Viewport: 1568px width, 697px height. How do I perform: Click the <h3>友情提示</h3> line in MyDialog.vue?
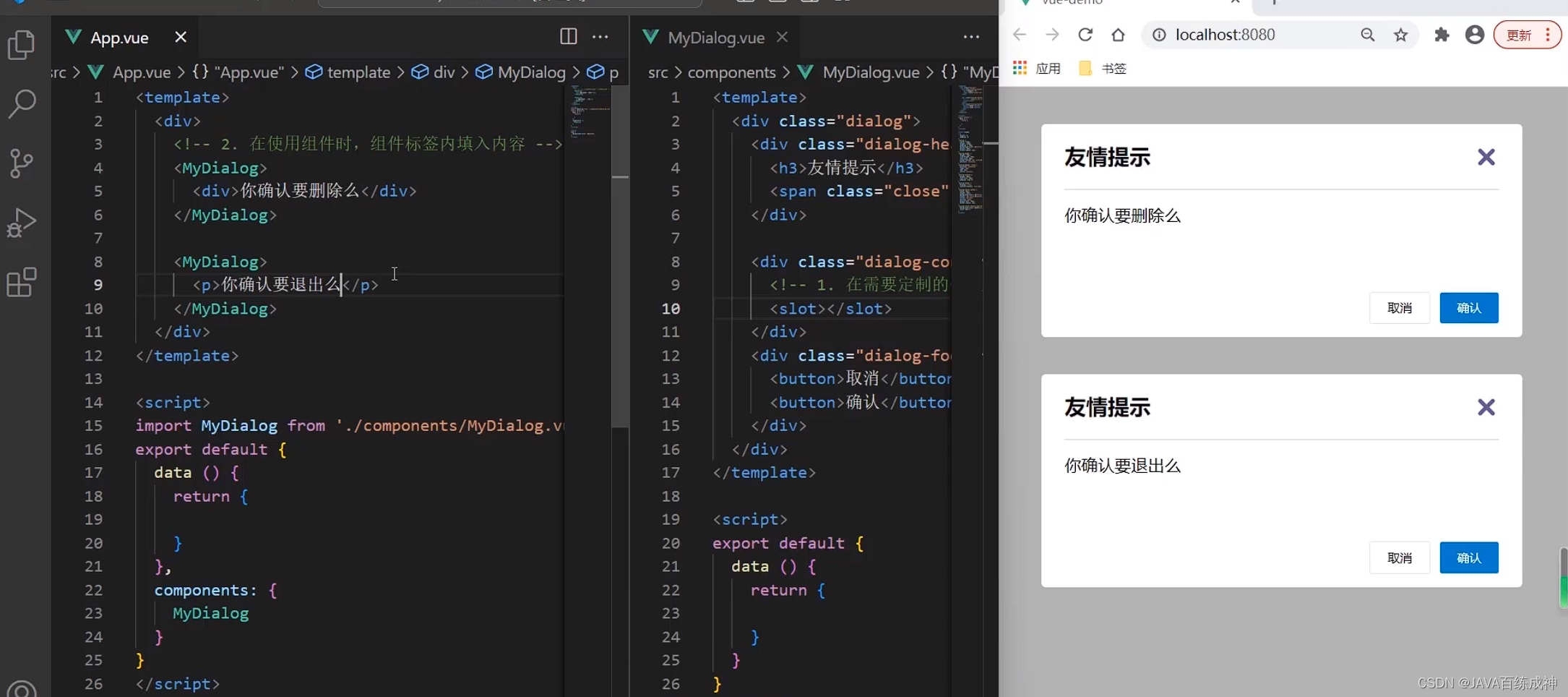pyautogui.click(x=846, y=168)
